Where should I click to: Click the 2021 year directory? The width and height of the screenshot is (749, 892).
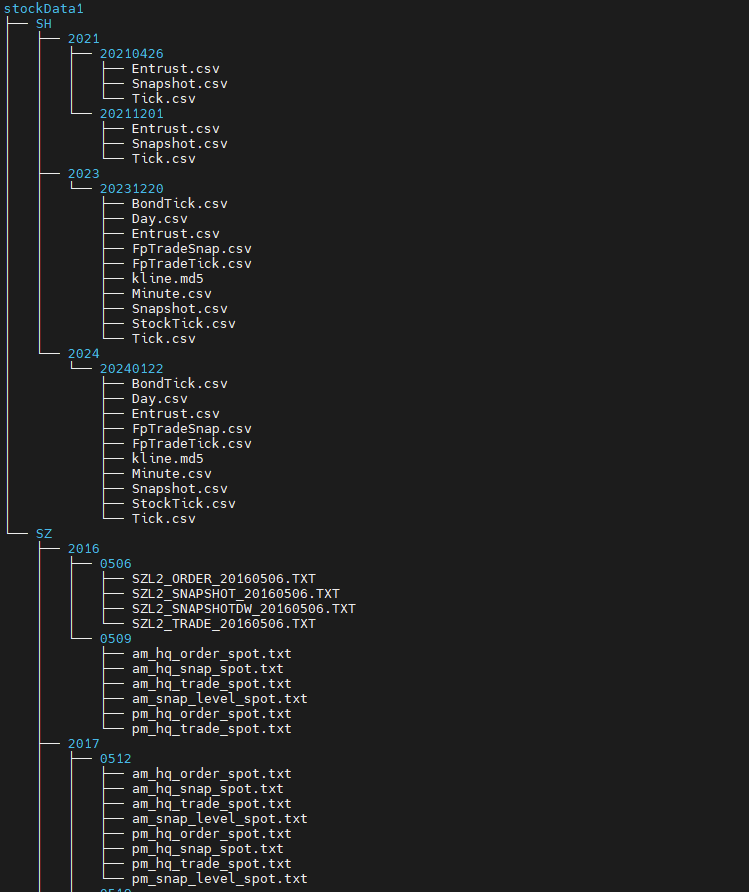click(83, 39)
